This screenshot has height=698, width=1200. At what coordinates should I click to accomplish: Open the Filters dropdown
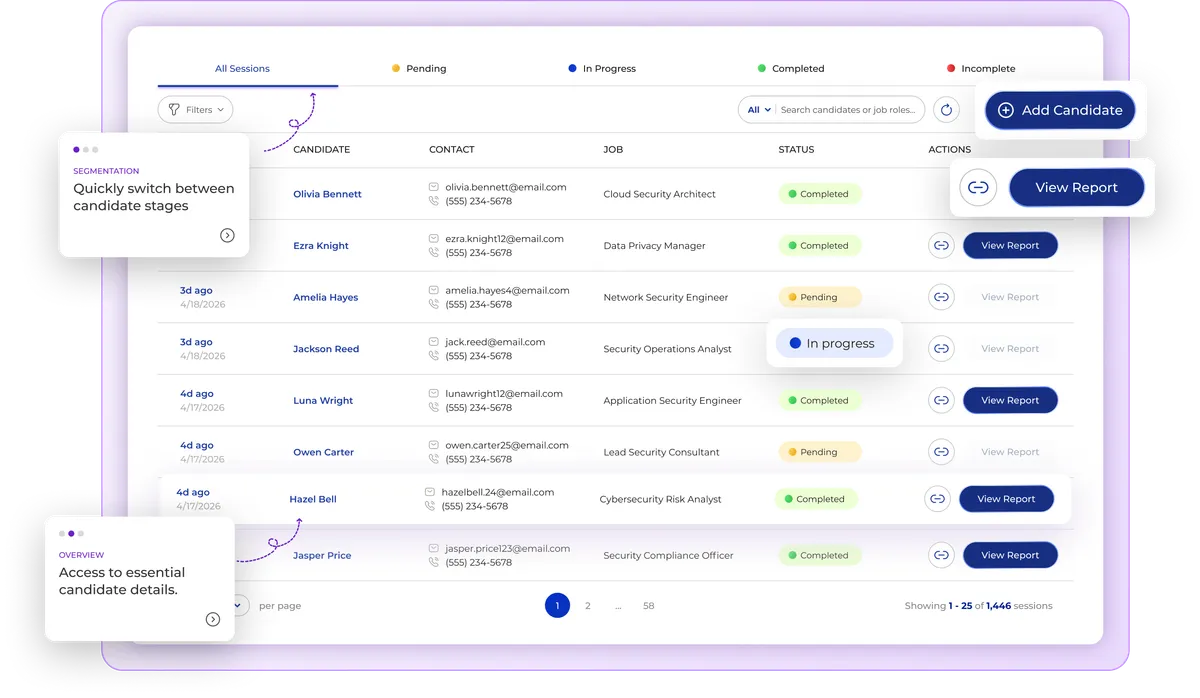coord(196,110)
